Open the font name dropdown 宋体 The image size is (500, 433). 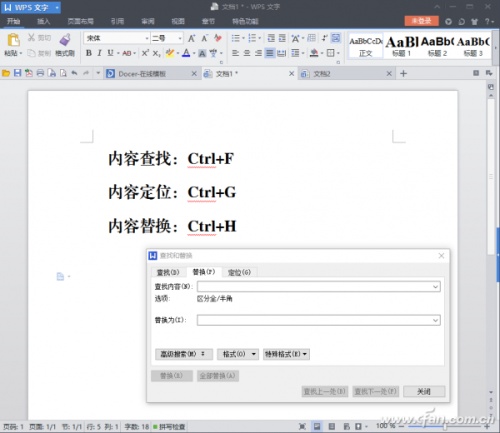click(x=117, y=38)
